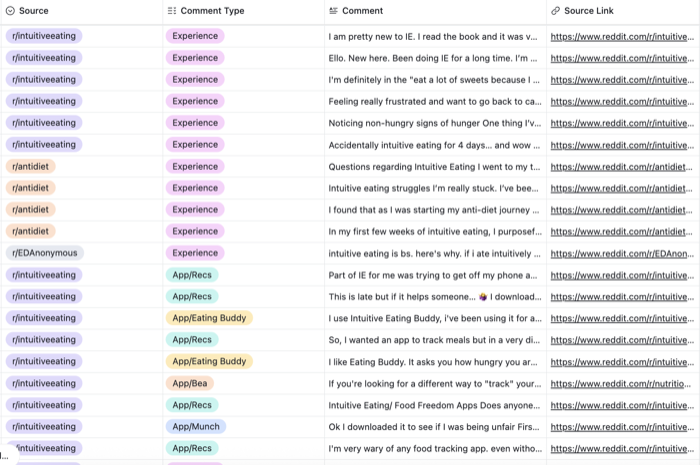Select r/intuitiveeating tag in 'pretty new to IE' row

point(44,36)
